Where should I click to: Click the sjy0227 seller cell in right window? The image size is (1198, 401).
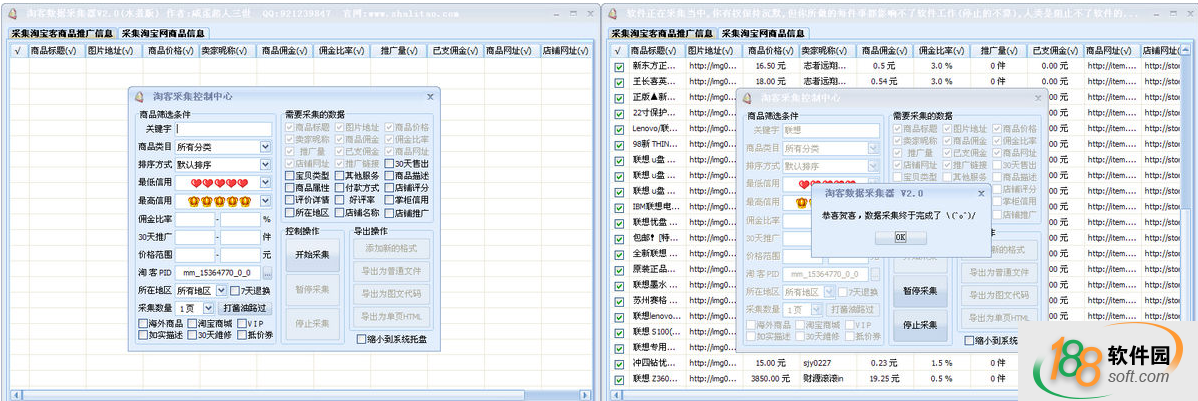828,364
